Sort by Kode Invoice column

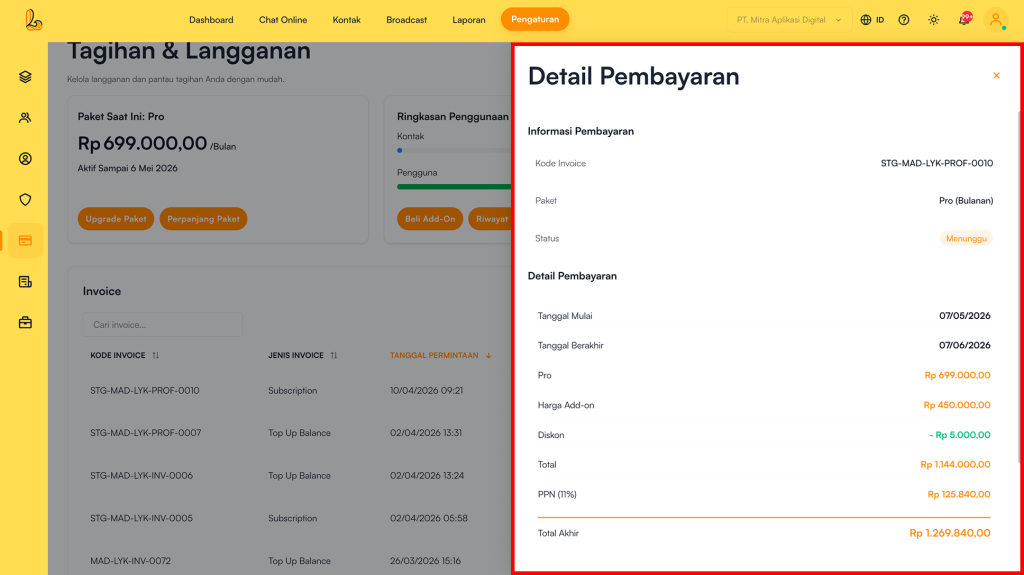coord(155,355)
